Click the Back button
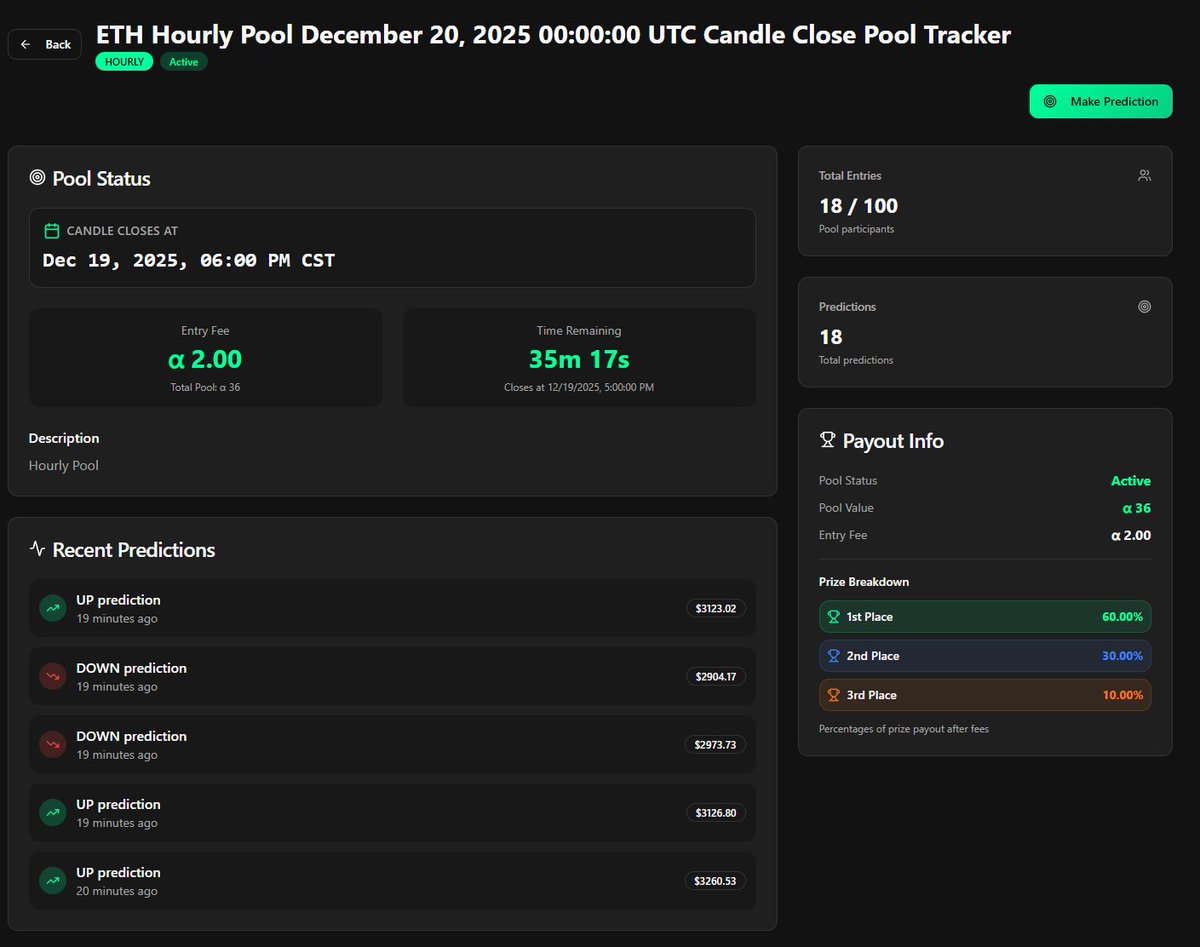Image resolution: width=1200 pixels, height=947 pixels. (x=45, y=44)
